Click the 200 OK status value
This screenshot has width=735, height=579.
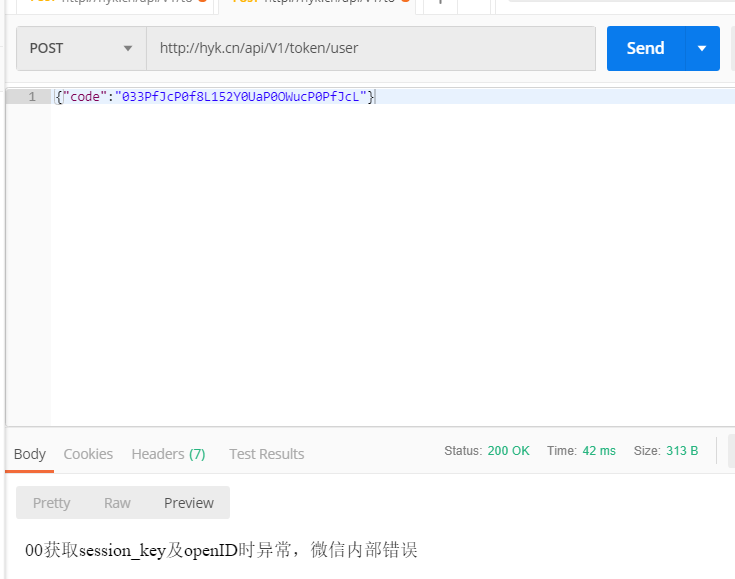508,451
